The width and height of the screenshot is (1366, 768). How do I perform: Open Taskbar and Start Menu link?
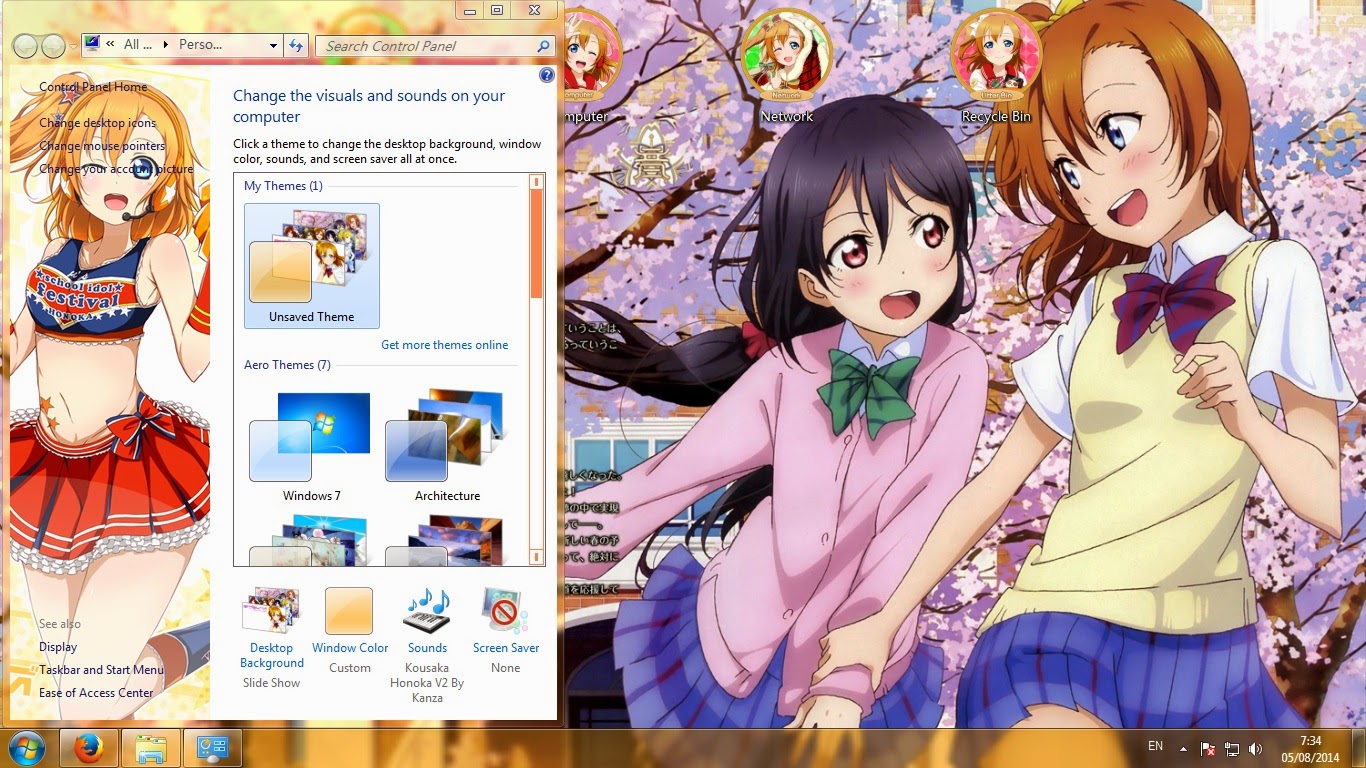tap(102, 670)
